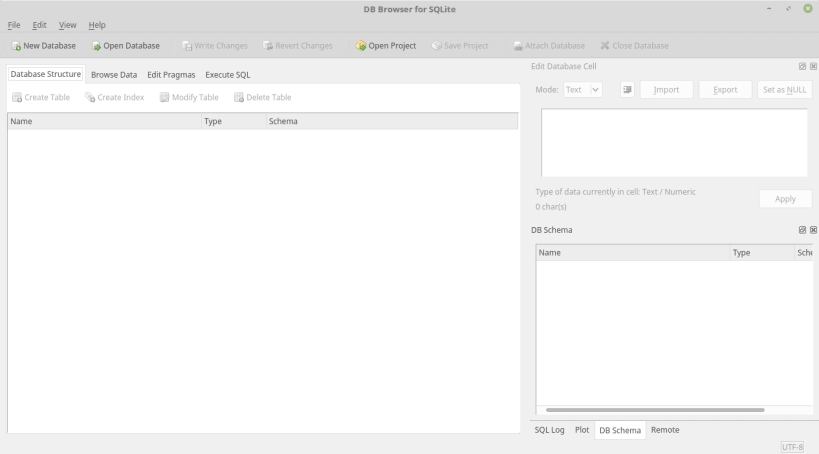
Task: Click Attach Database toolbar item
Action: pyautogui.click(x=549, y=46)
